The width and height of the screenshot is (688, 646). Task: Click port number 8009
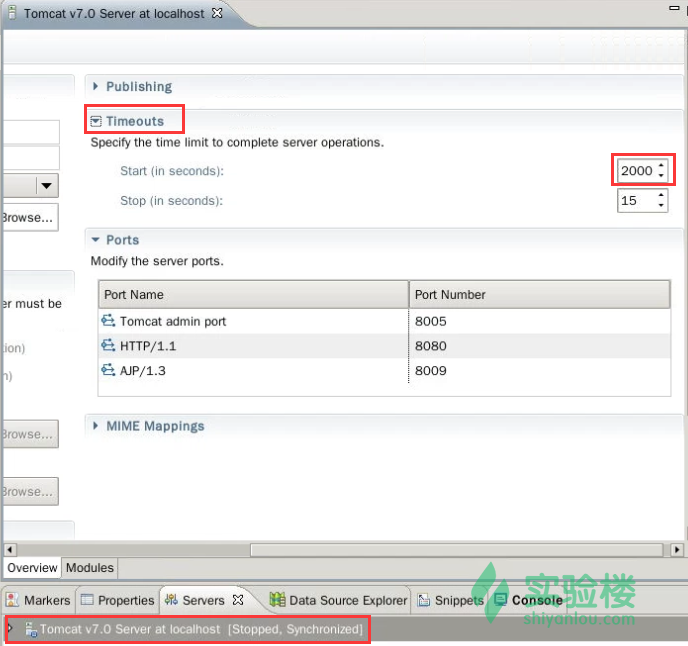pyautogui.click(x=430, y=370)
